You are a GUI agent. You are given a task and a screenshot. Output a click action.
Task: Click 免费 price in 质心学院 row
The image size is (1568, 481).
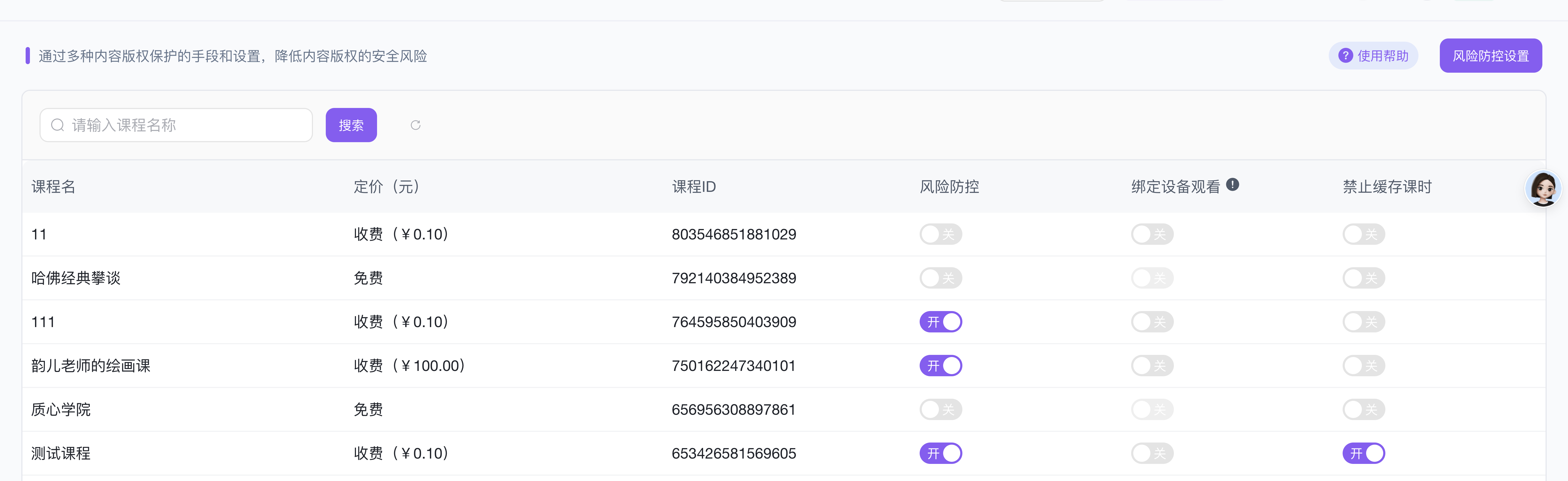point(368,410)
